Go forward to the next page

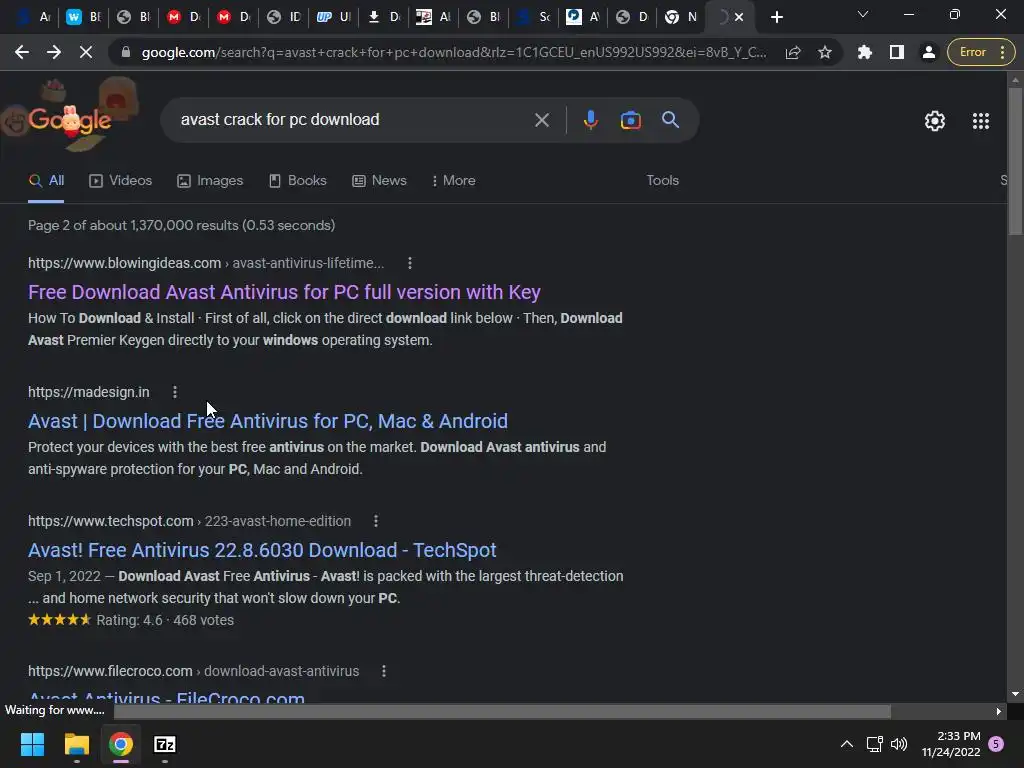point(54,52)
